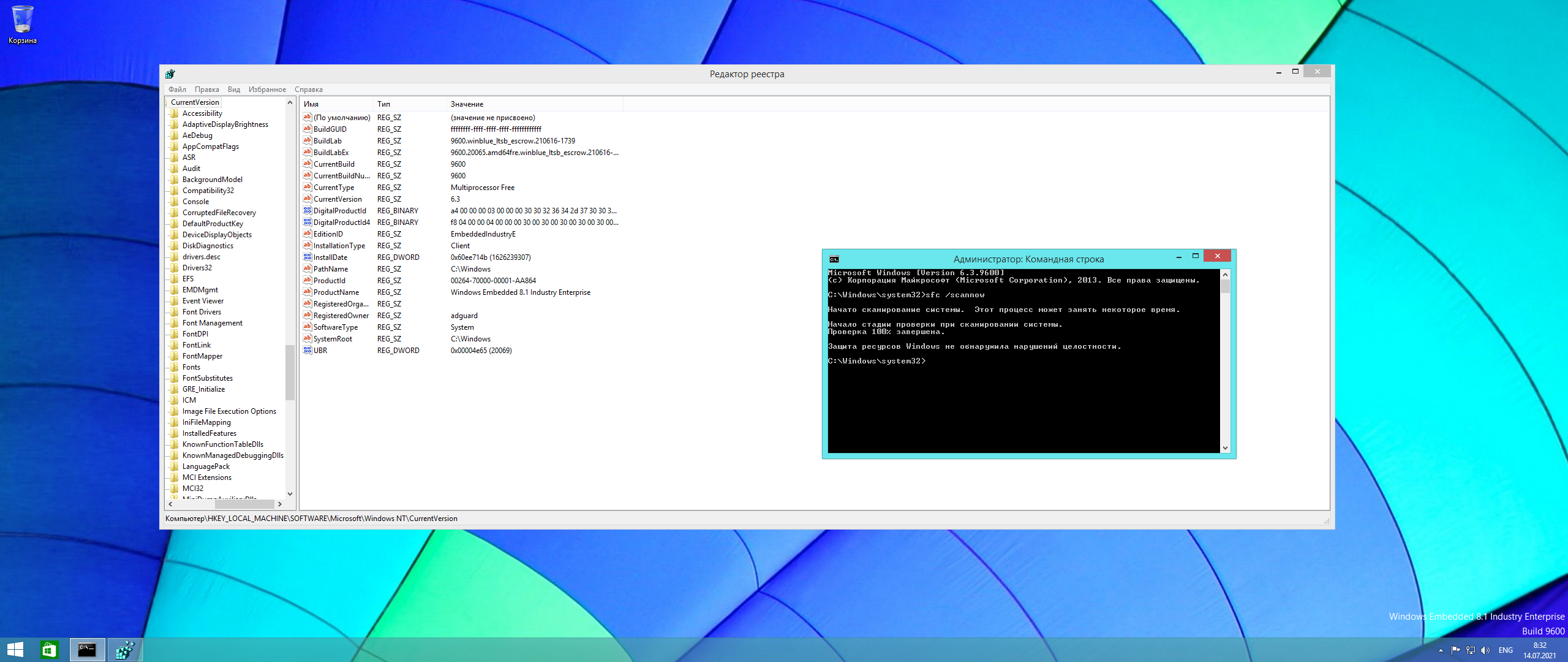Select the SoftwareType value name
The width and height of the screenshot is (1568, 662).
coord(336,327)
